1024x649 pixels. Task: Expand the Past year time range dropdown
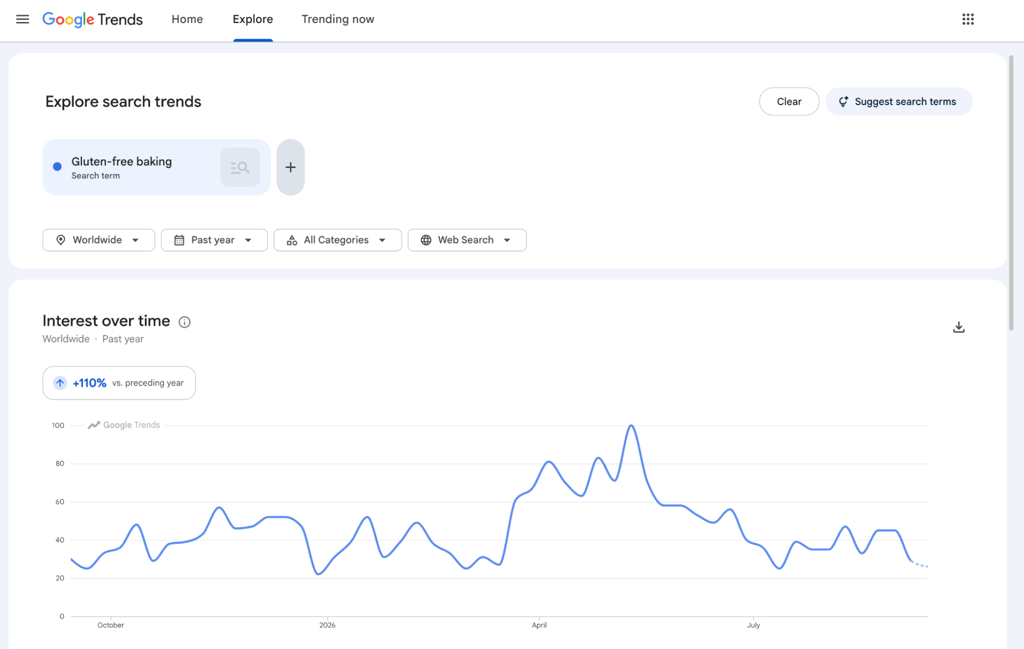click(214, 240)
